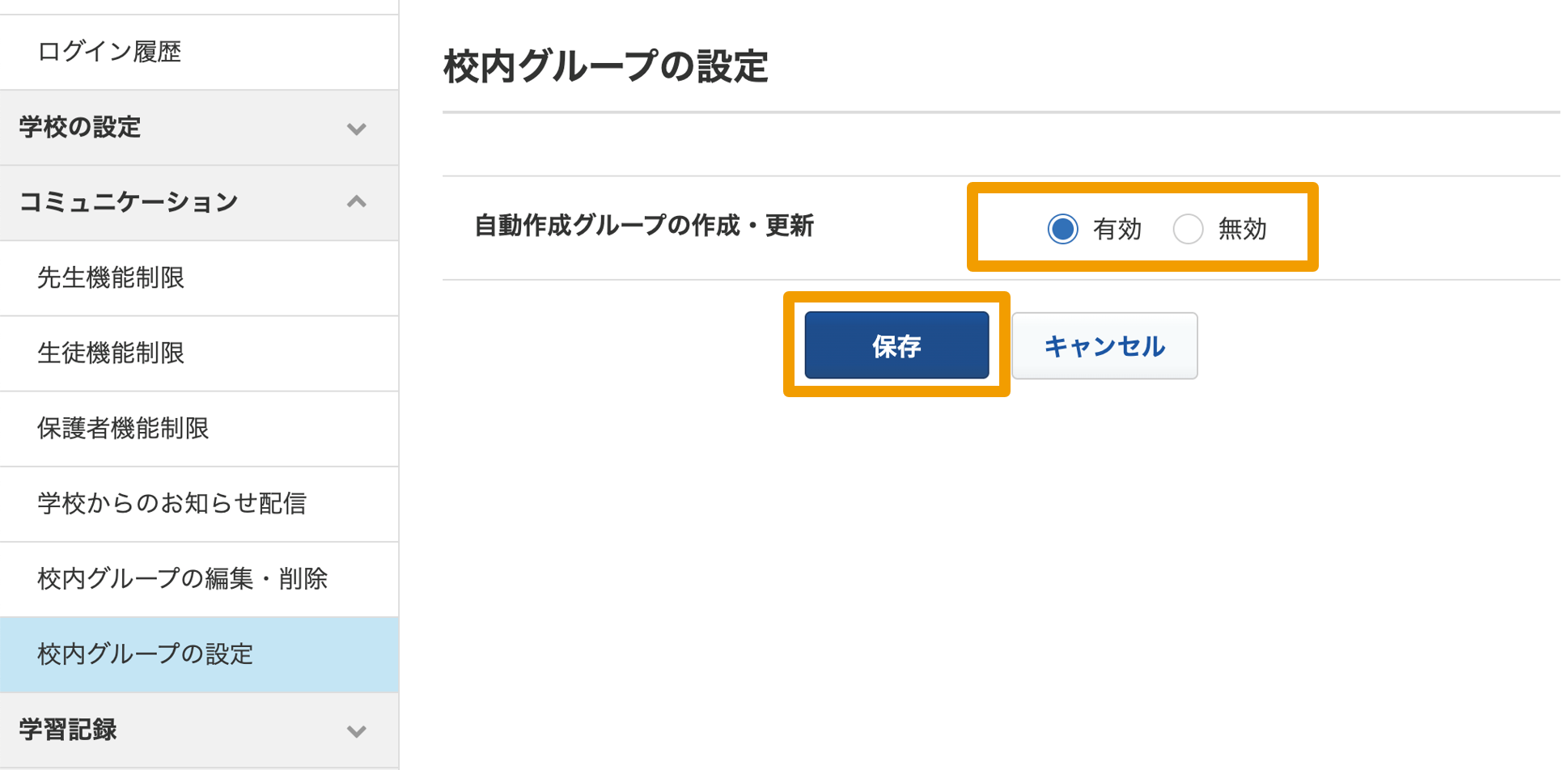
Task: Click the キャンセル button
Action: [x=1104, y=345]
